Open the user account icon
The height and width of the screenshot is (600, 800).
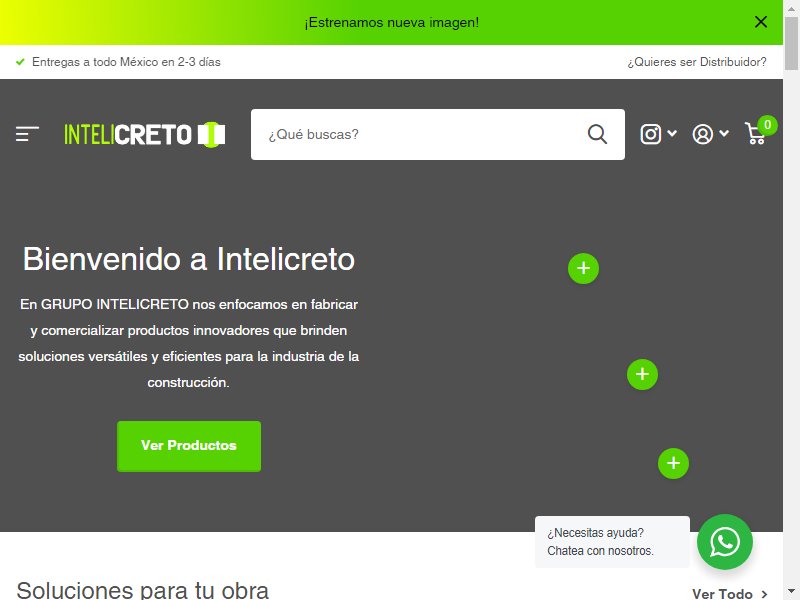(703, 134)
